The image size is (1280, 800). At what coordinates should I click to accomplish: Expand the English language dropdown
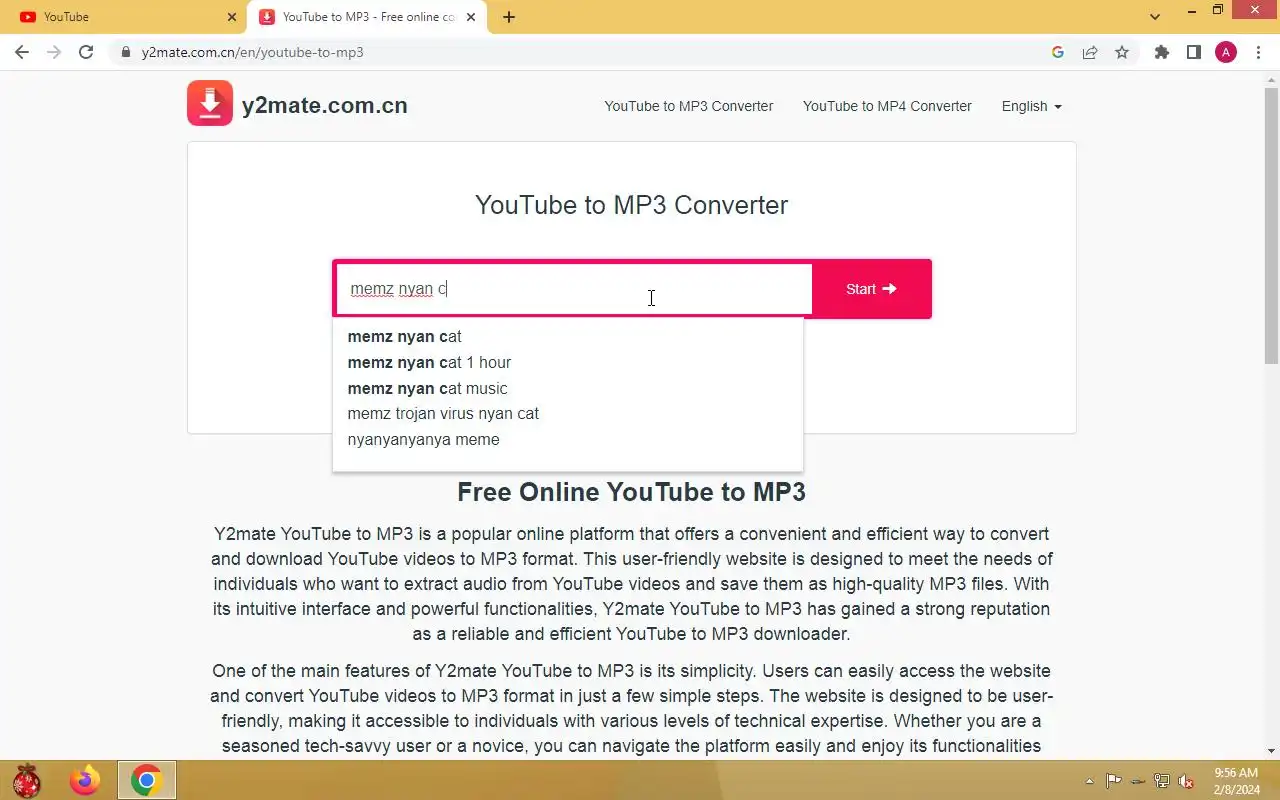pos(1031,106)
